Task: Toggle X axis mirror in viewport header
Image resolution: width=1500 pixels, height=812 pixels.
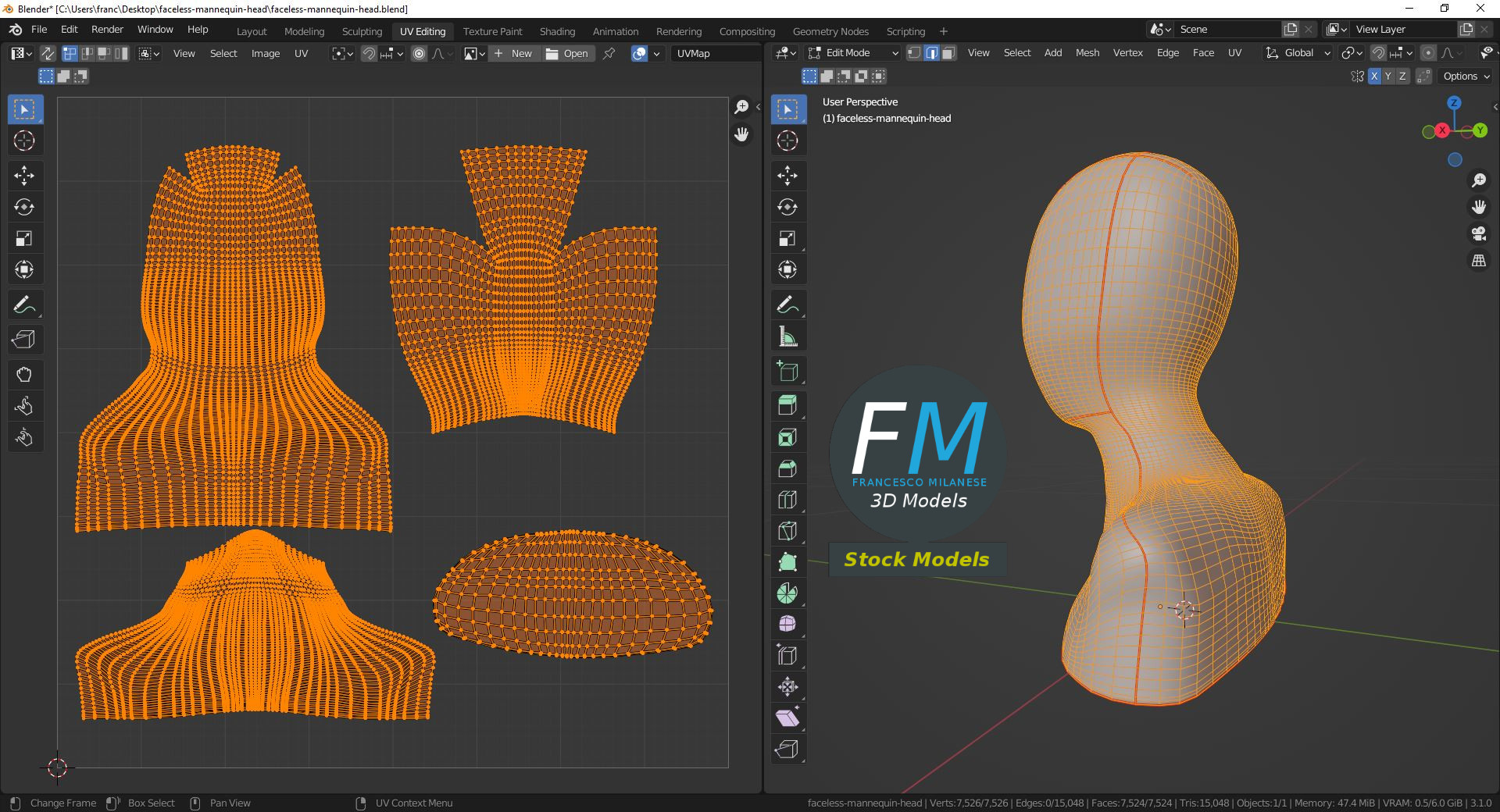Action: click(x=1374, y=76)
